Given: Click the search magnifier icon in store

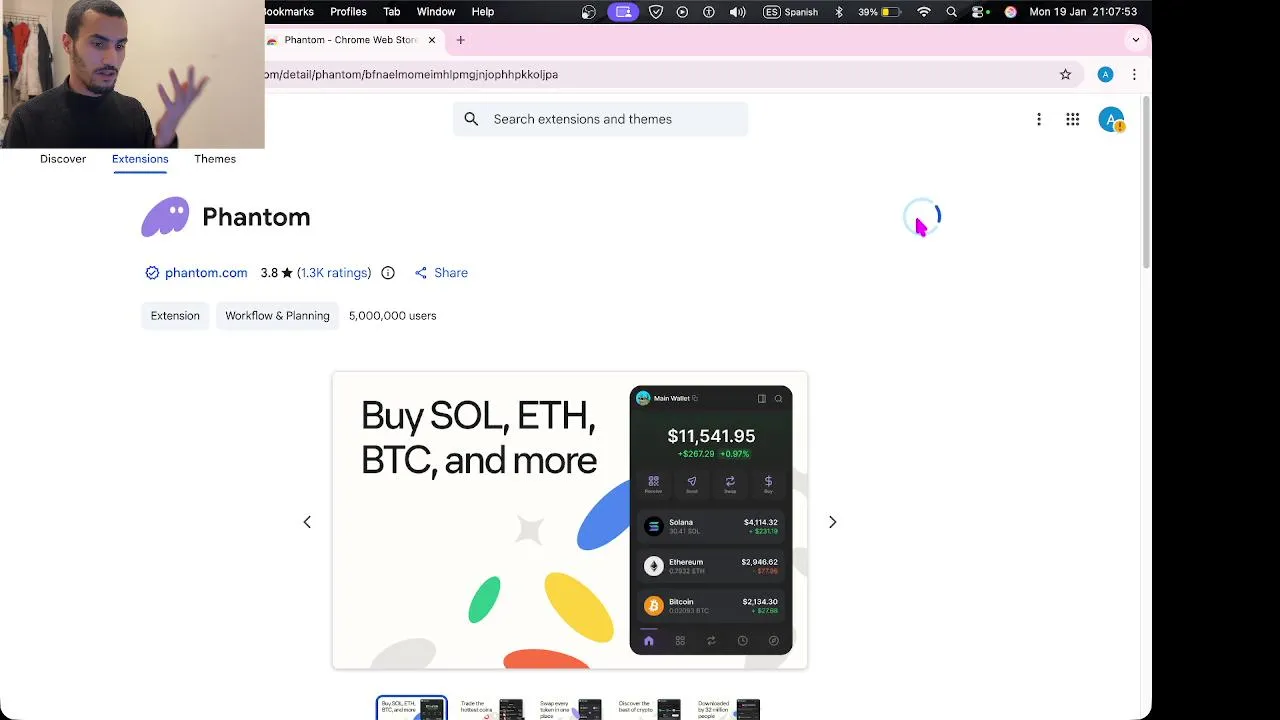Looking at the screenshot, I should tap(471, 119).
